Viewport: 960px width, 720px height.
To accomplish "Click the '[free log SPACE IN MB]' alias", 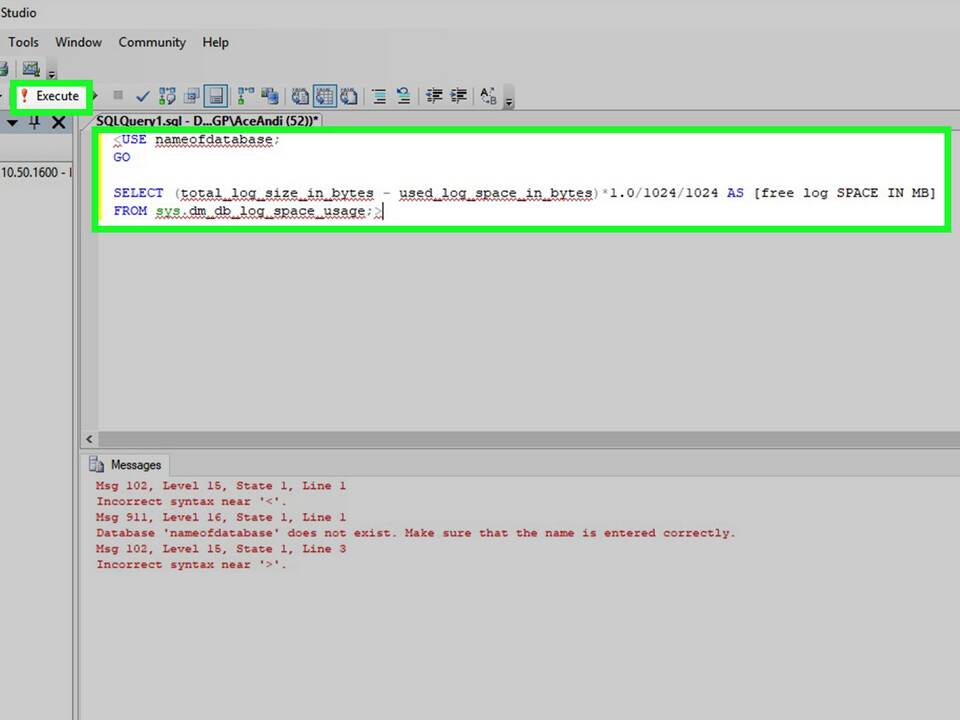I will 844,193.
